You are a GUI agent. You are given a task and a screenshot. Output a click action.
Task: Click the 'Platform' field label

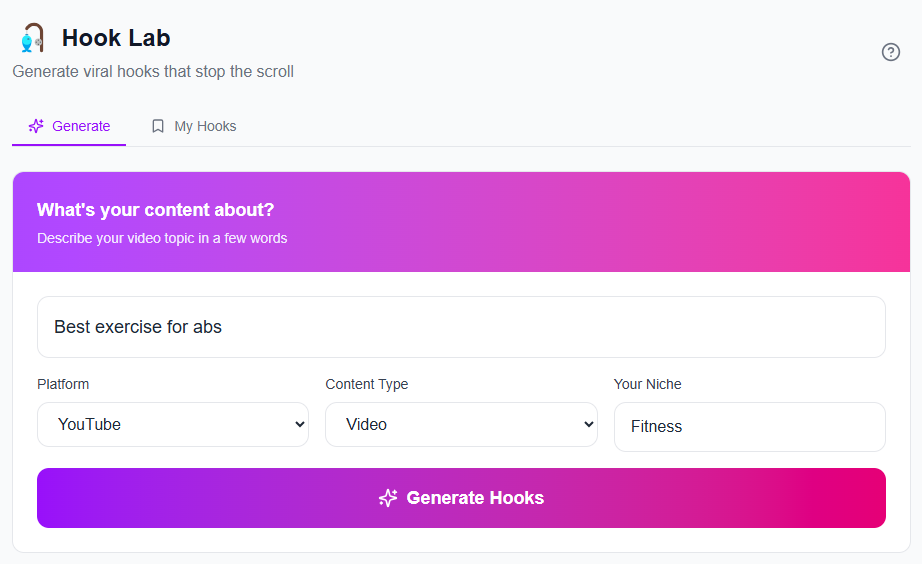click(63, 384)
